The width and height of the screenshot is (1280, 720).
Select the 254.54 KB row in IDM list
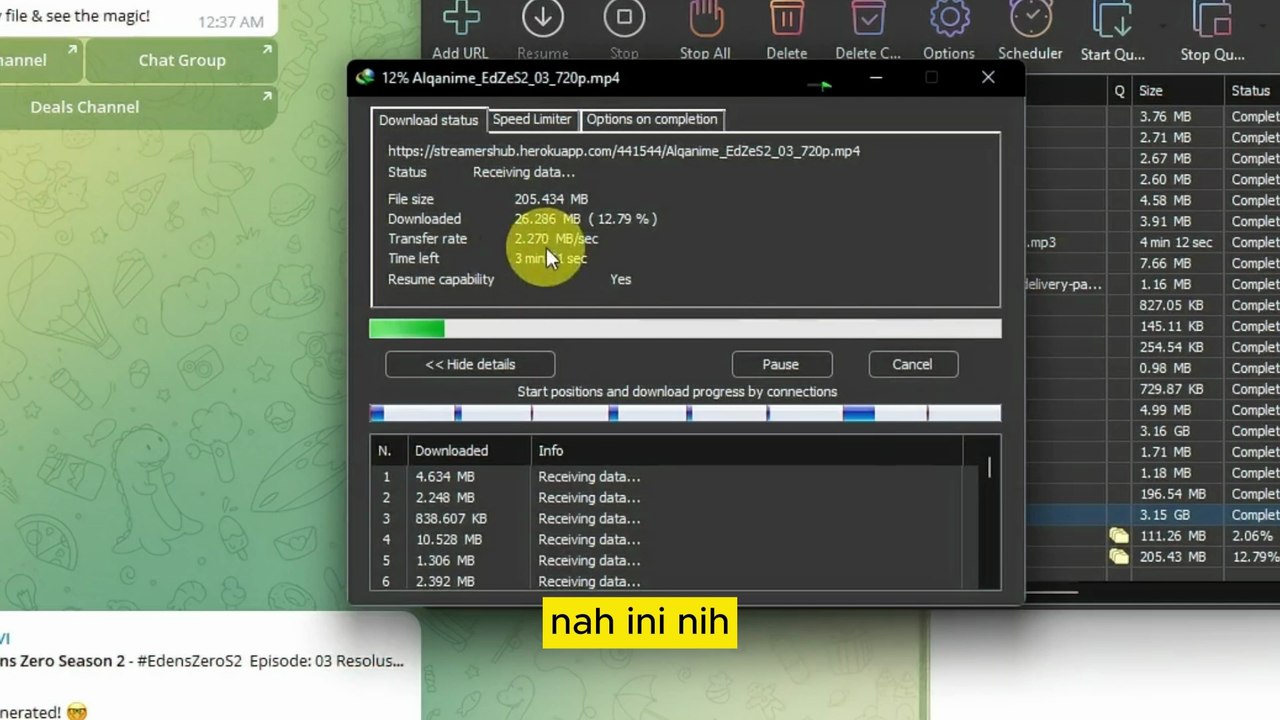tap(1154, 348)
